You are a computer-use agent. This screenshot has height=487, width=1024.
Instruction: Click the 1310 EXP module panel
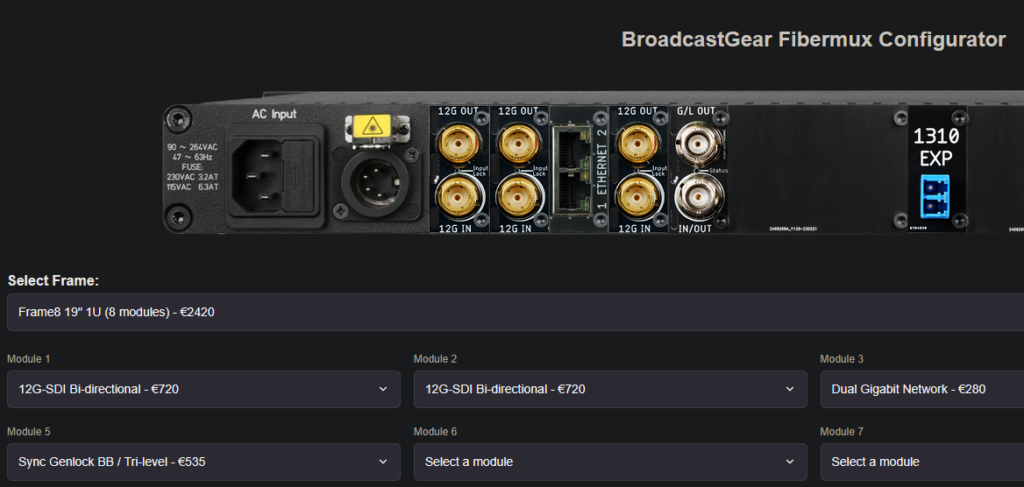click(x=936, y=170)
